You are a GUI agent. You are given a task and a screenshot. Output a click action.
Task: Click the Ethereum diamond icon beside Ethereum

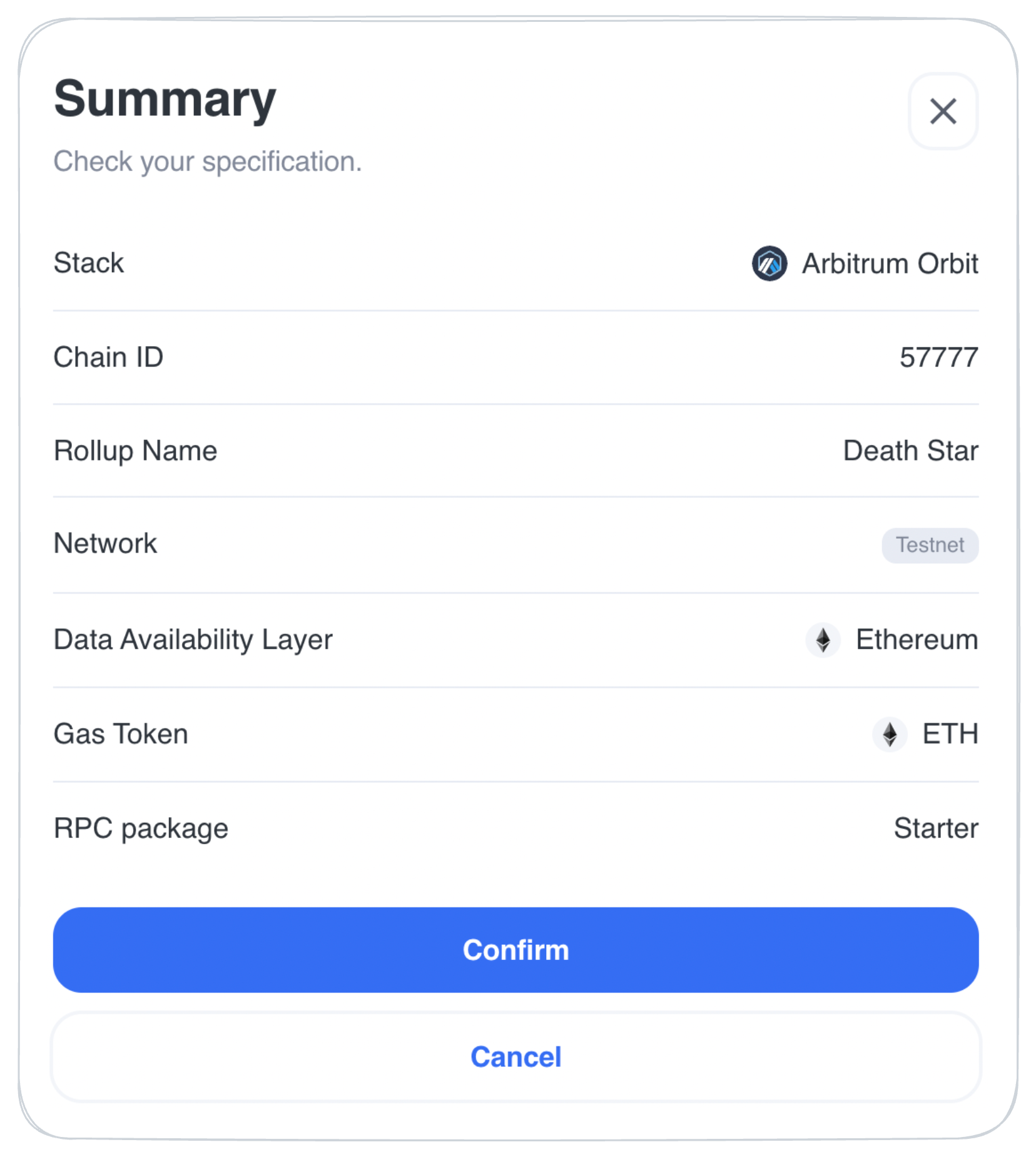(x=823, y=640)
